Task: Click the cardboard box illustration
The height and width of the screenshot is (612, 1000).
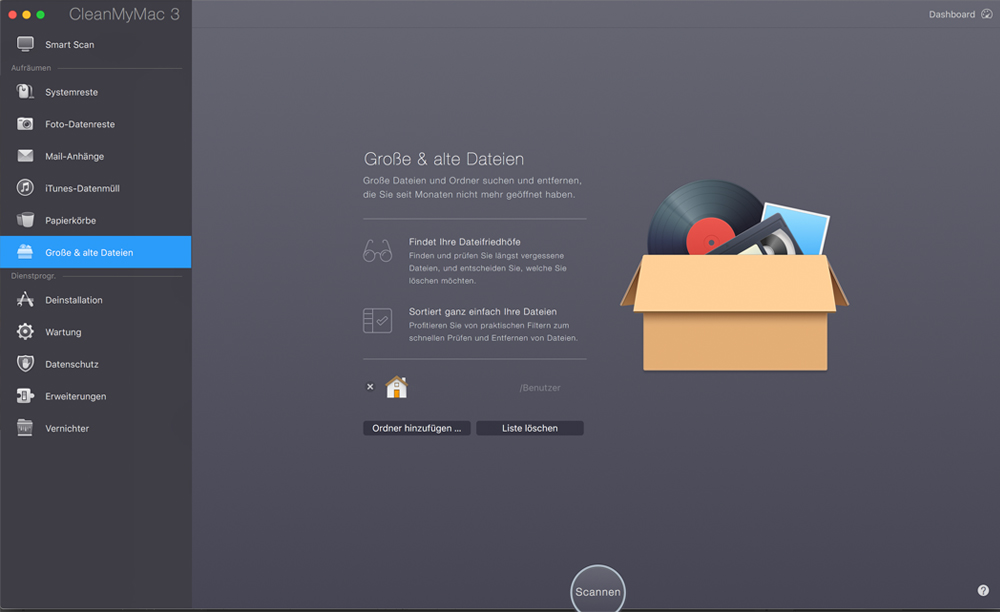Action: [x=735, y=275]
